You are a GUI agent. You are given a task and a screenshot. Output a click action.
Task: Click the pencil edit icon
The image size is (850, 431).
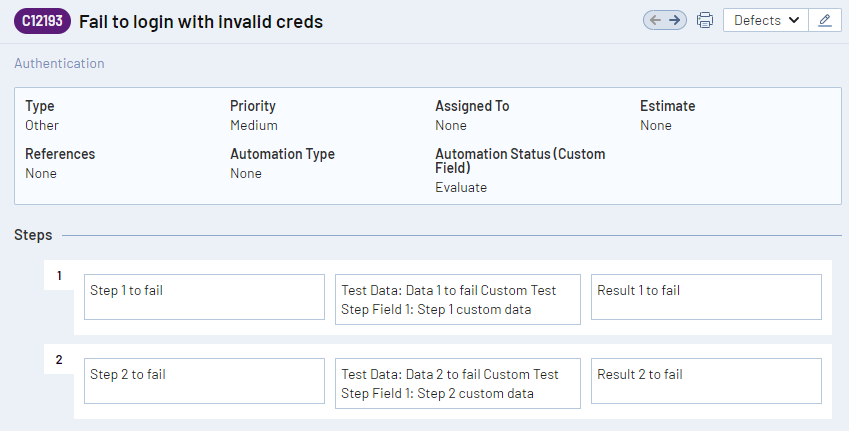[x=824, y=20]
